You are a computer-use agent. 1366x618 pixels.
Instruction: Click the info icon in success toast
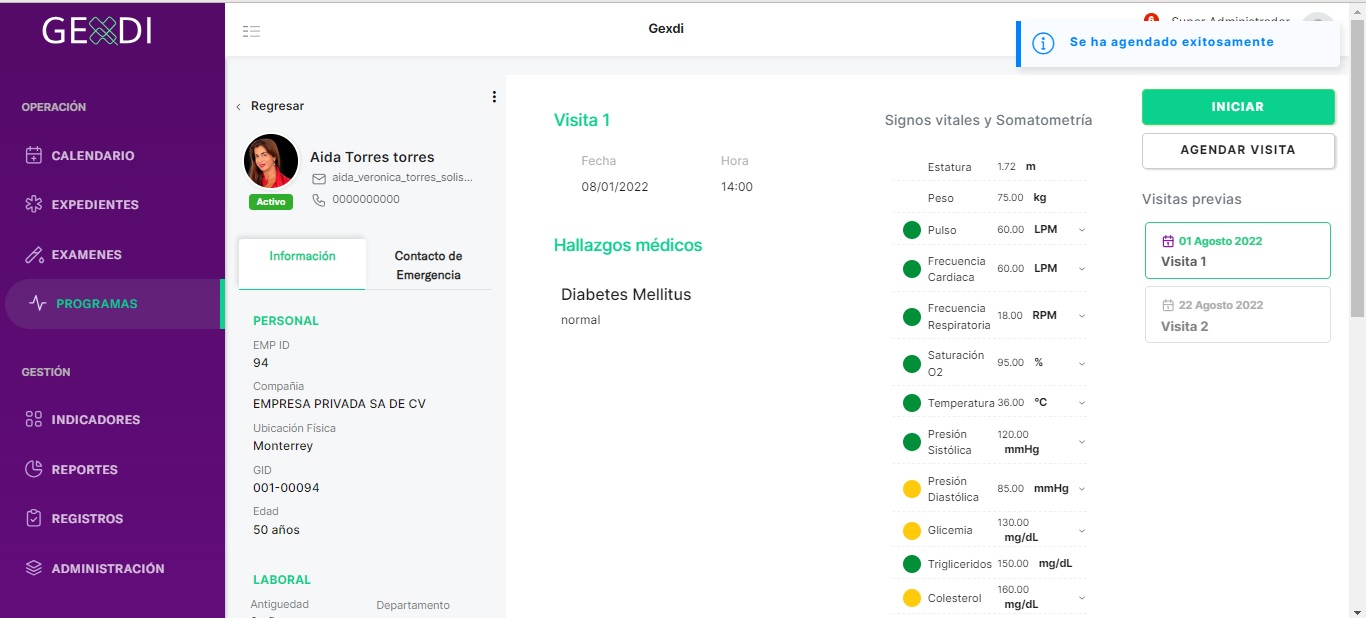[x=1043, y=43]
